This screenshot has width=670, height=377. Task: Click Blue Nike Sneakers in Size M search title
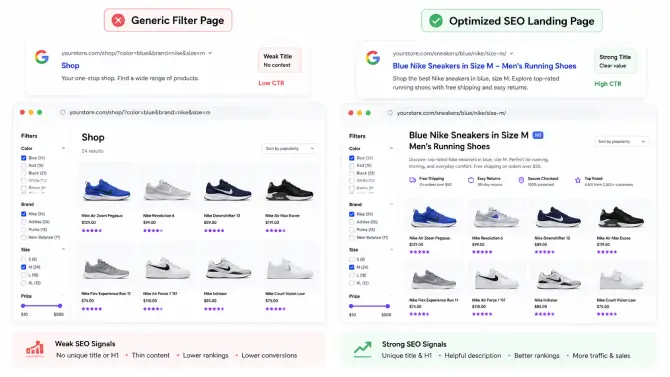coord(484,66)
